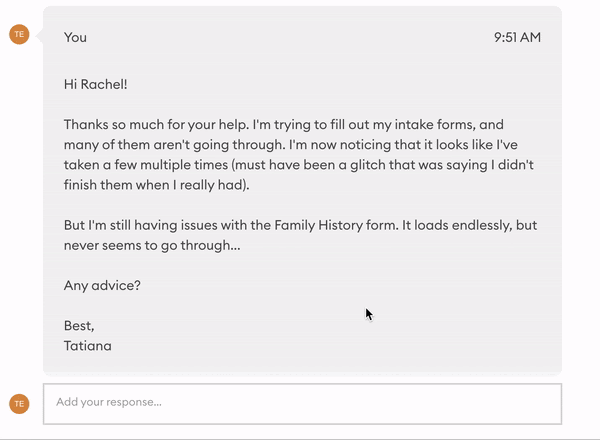This screenshot has width=600, height=440.
Task: Click the 'never seems to go through...' line
Action: tap(152, 245)
